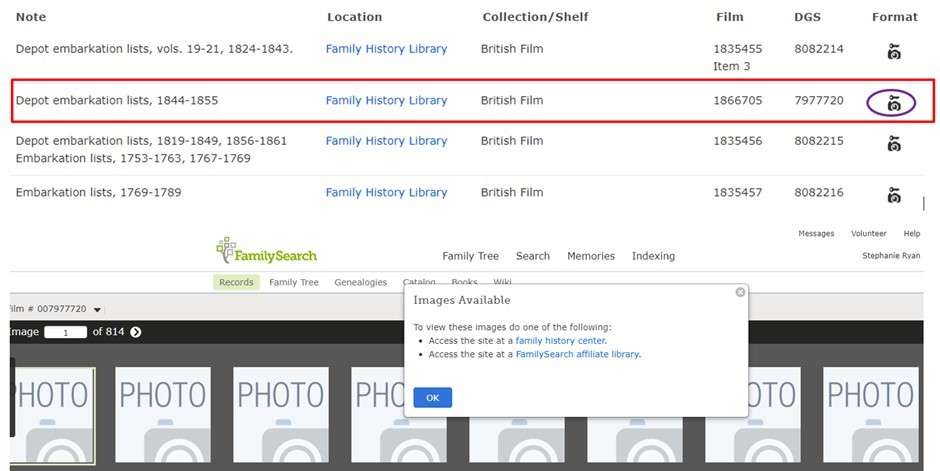Image resolution: width=940 pixels, height=471 pixels.
Task: Click film number 1835457
Action: coord(738,192)
